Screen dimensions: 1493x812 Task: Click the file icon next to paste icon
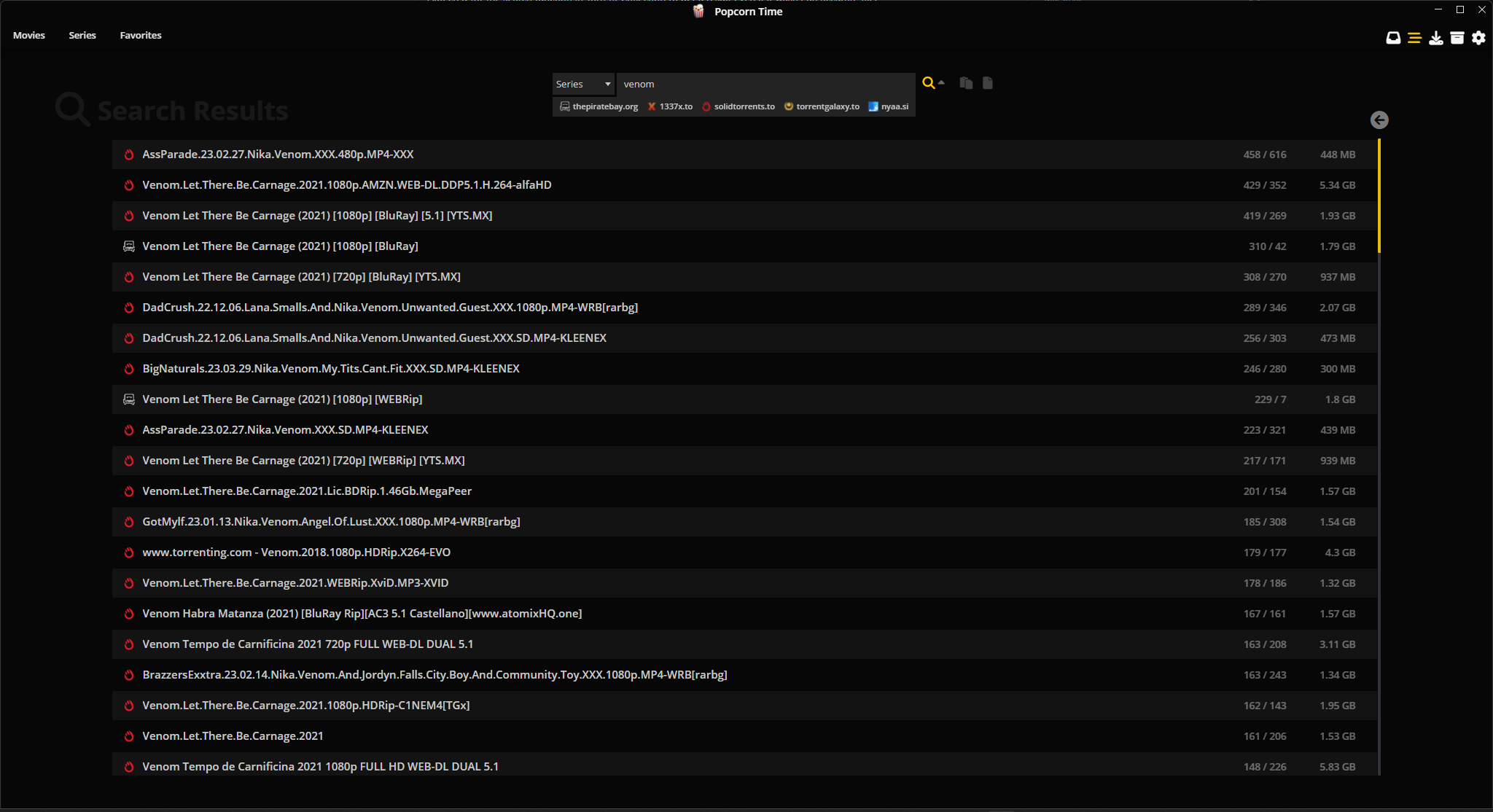pyautogui.click(x=987, y=83)
